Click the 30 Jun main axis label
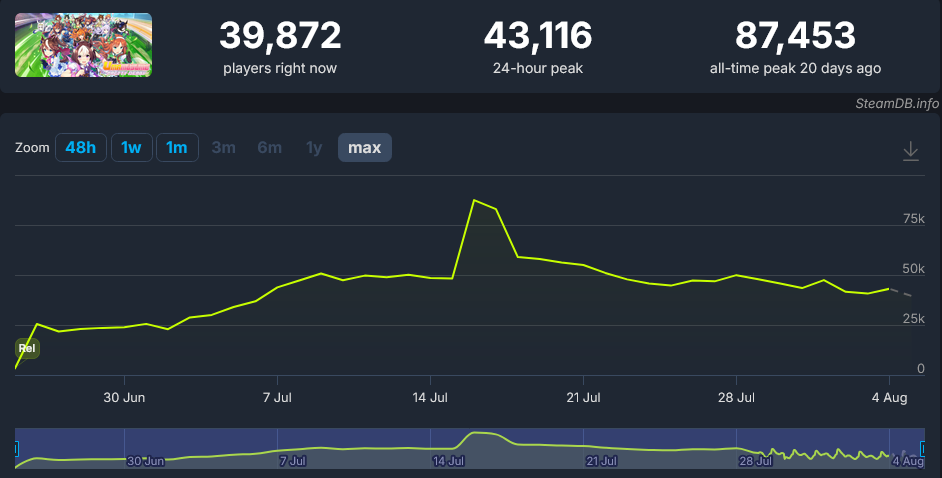The image size is (942, 478). 124,398
